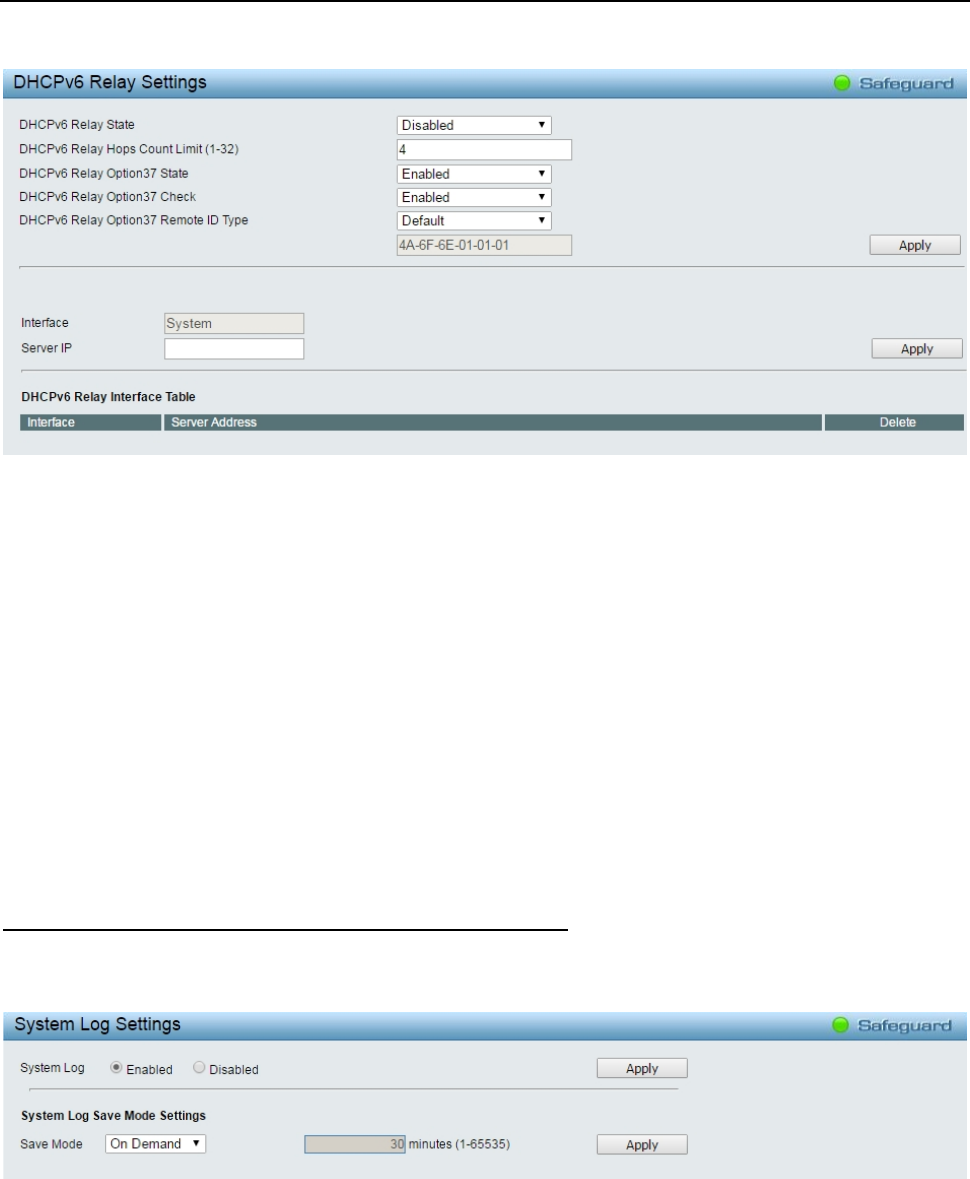970x1179 pixels.
Task: Click the Safeguard indicator in System Log Settings
Action: tap(892, 1026)
